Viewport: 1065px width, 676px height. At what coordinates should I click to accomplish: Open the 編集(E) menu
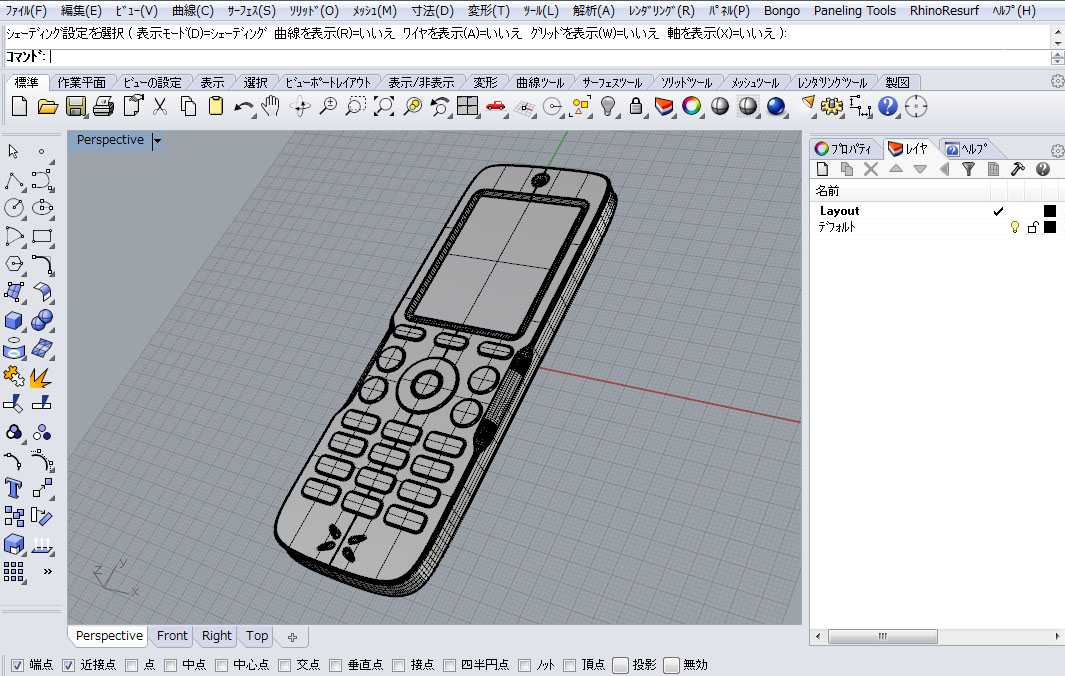pyautogui.click(x=81, y=11)
